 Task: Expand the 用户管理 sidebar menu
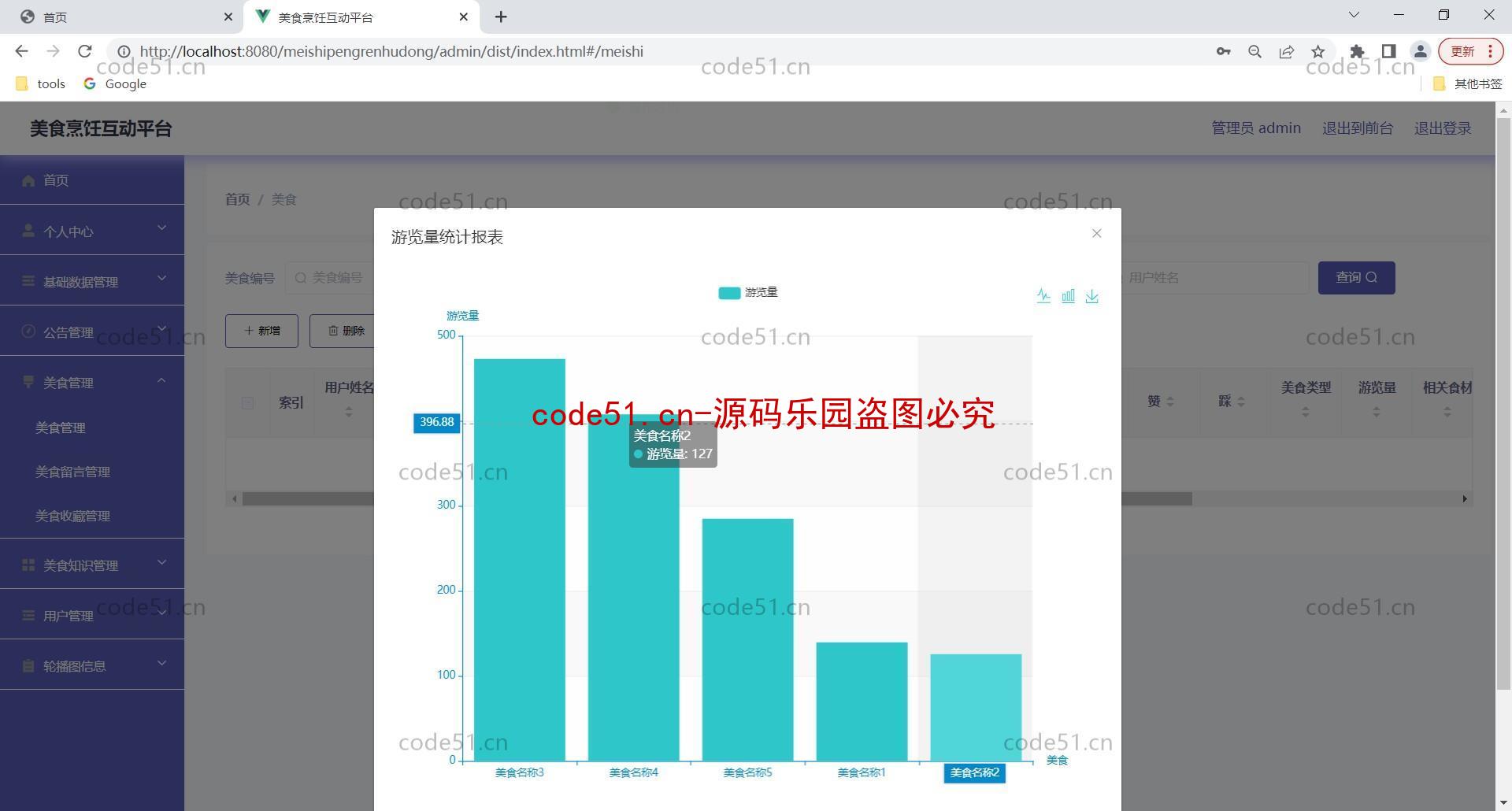92,615
